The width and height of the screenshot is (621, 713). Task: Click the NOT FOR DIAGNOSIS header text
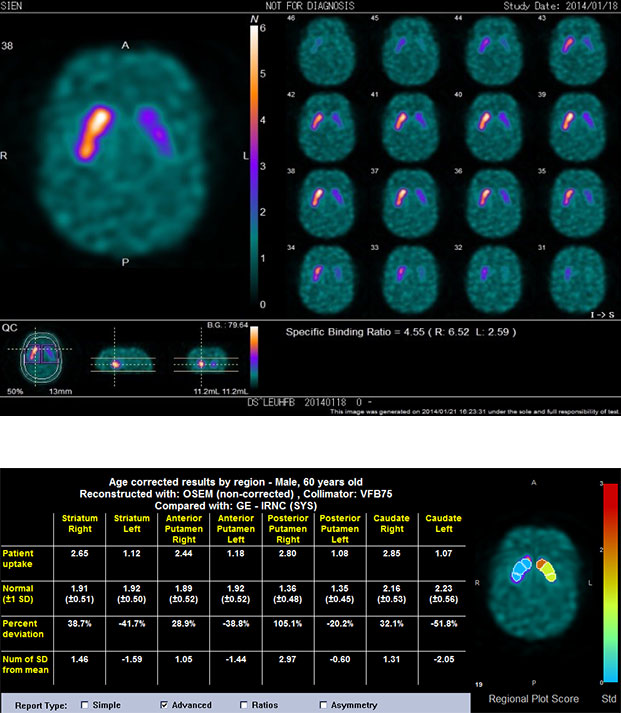(x=310, y=6)
